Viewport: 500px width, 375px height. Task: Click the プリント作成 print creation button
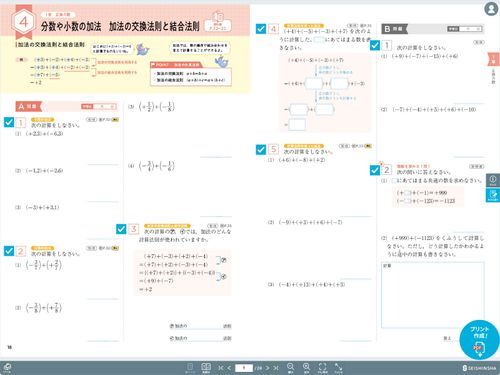point(479,340)
